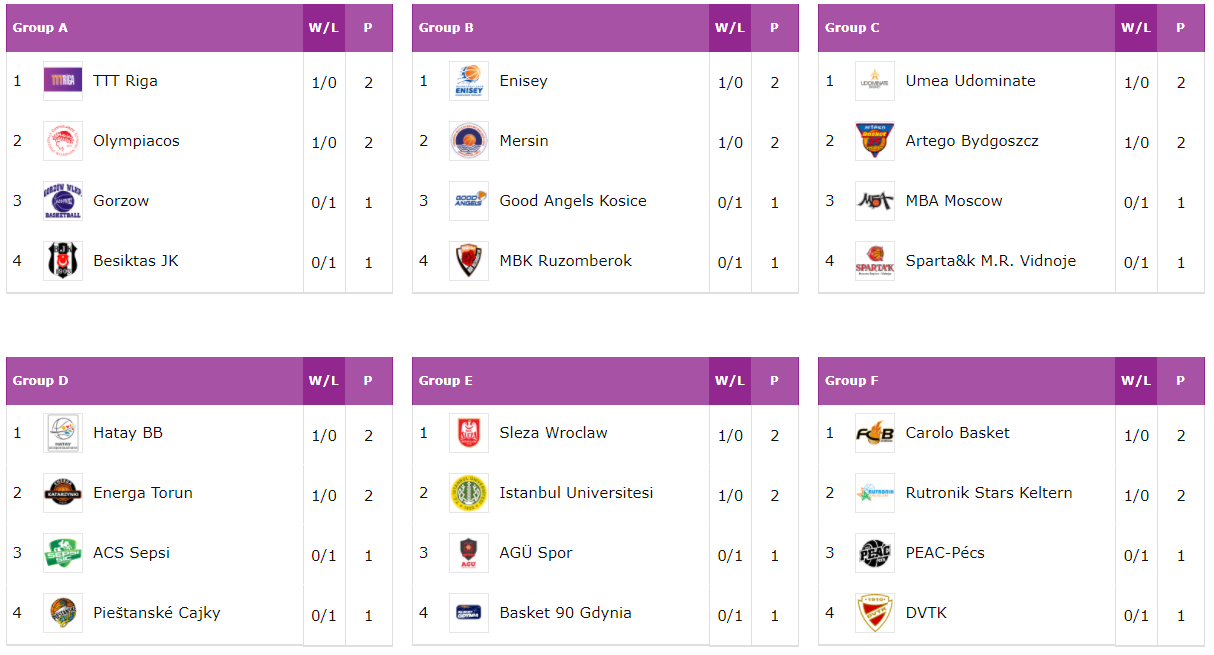This screenshot has width=1214, height=655.
Task: Select the AGÜ Spor team logo
Action: click(469, 553)
